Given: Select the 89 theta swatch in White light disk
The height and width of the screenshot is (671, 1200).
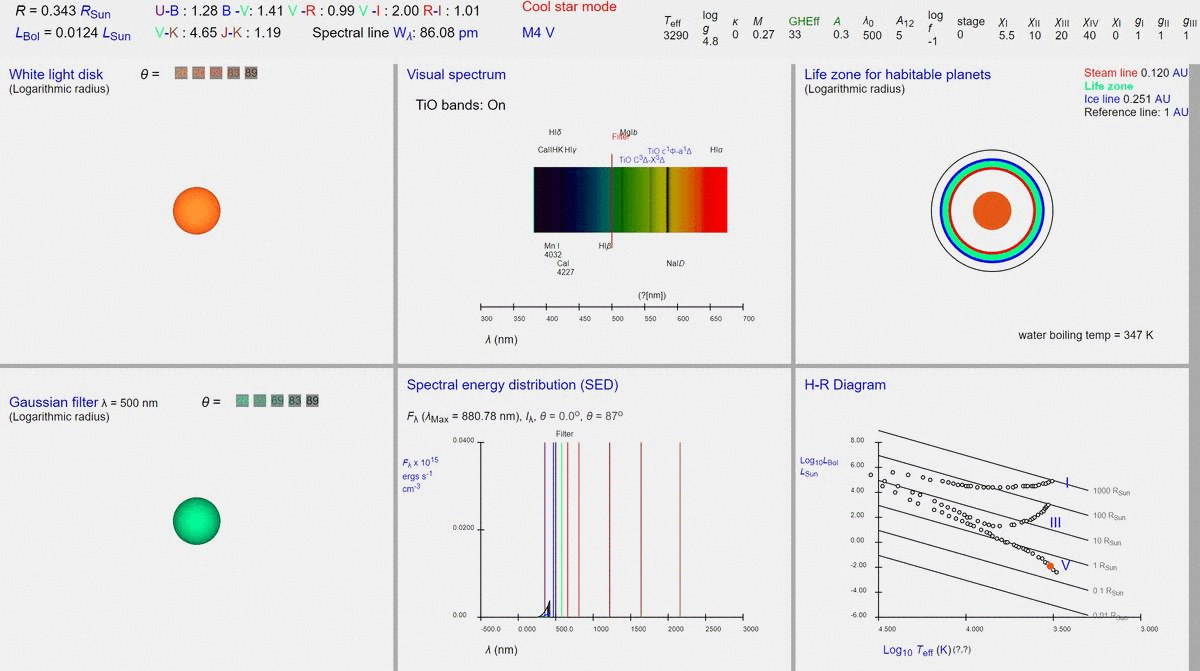Looking at the screenshot, I should [250, 73].
